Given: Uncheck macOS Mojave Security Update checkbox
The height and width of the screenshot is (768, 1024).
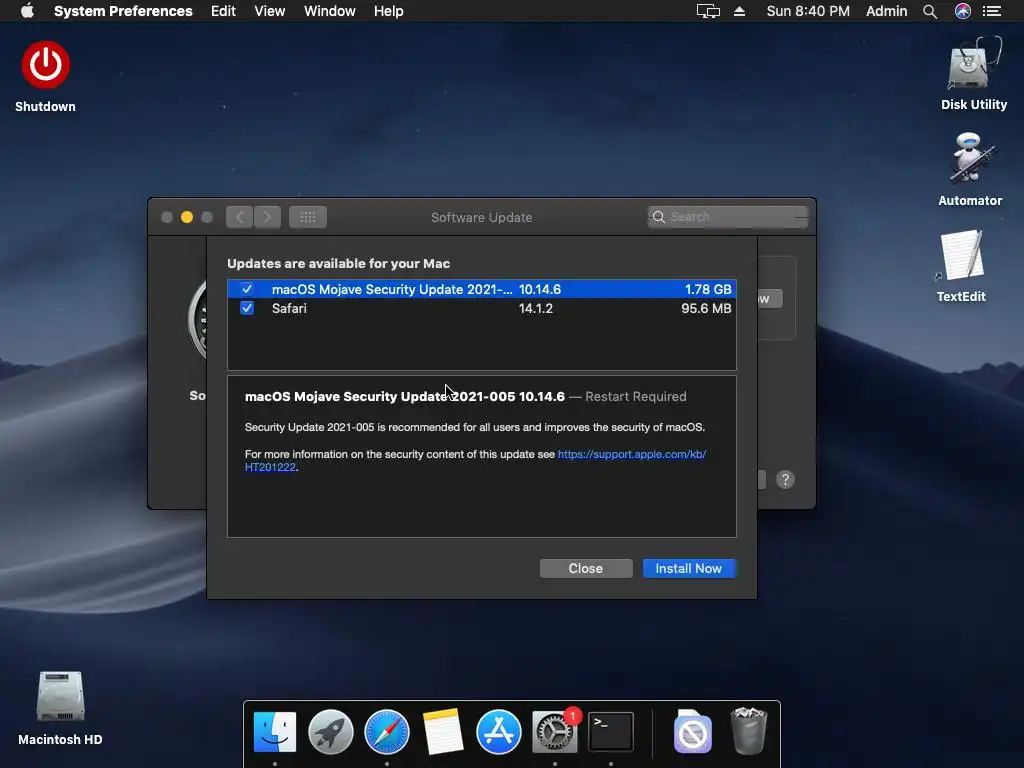Looking at the screenshot, I should click(x=247, y=289).
